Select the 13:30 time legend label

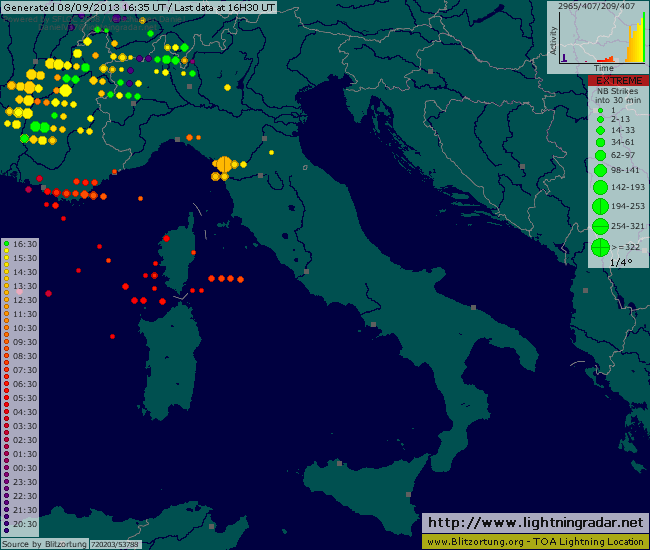pyautogui.click(x=25, y=286)
